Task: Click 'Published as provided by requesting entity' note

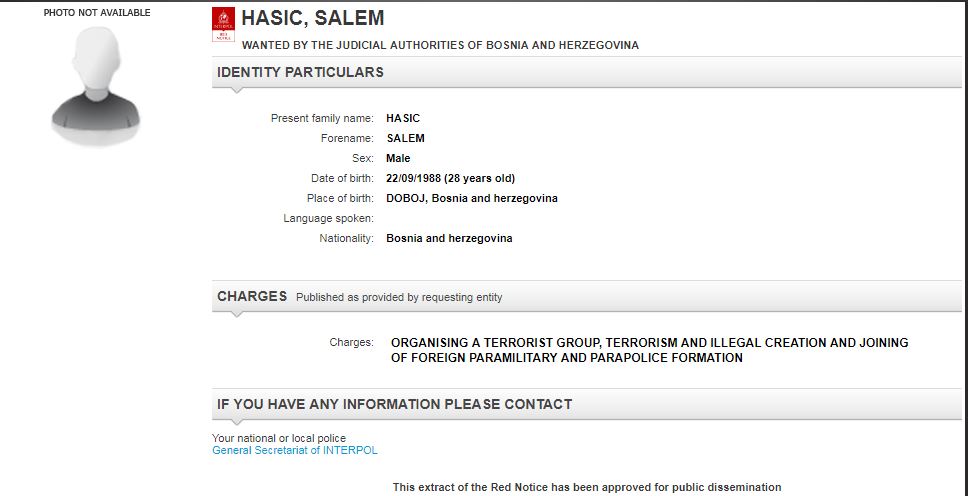Action: click(x=399, y=297)
